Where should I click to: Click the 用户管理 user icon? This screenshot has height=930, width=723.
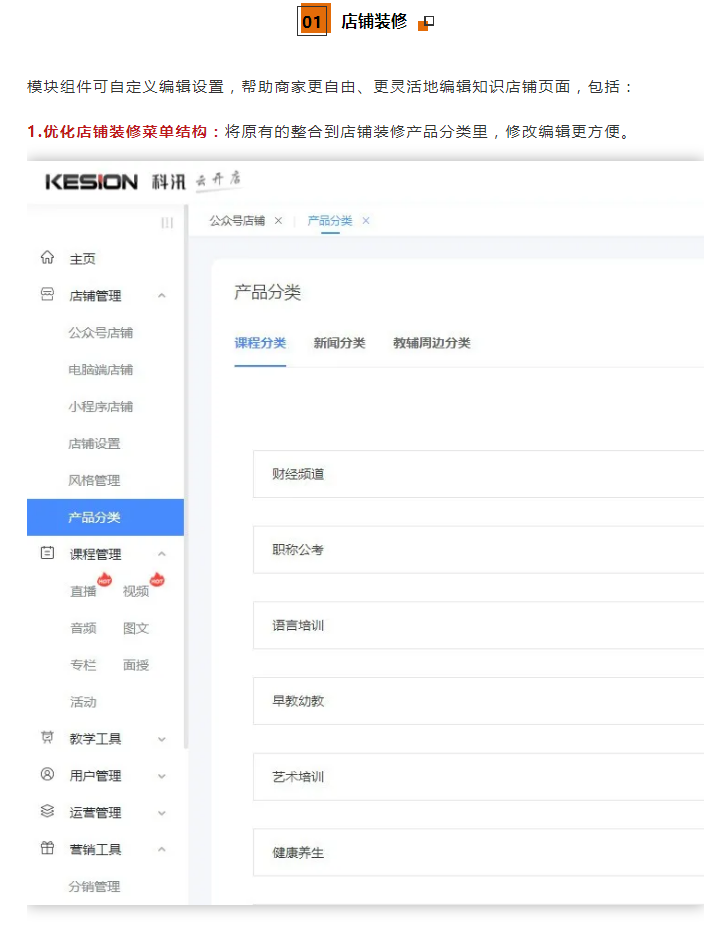pos(47,775)
